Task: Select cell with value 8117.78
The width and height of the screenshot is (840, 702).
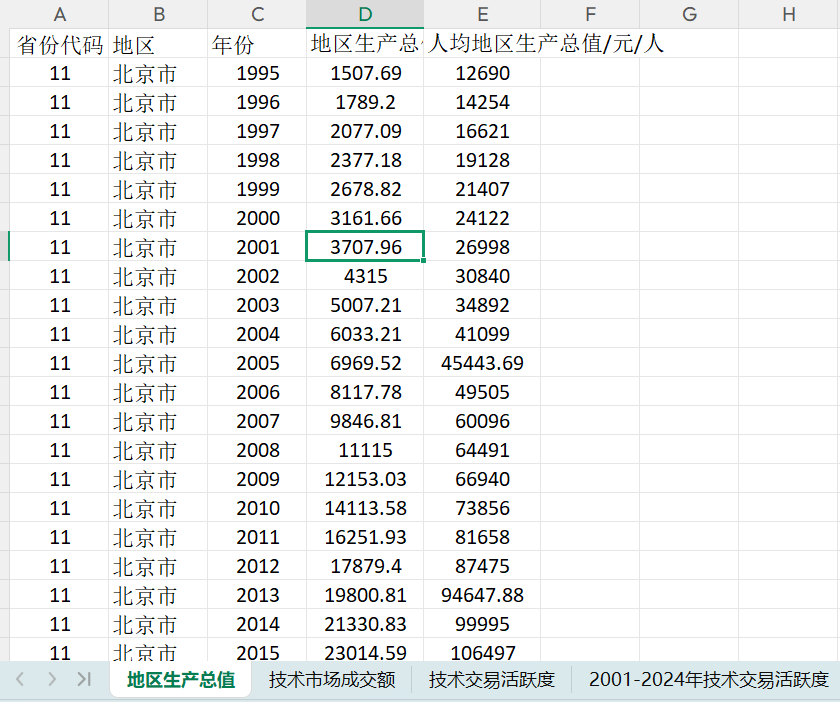Action: tap(365, 391)
